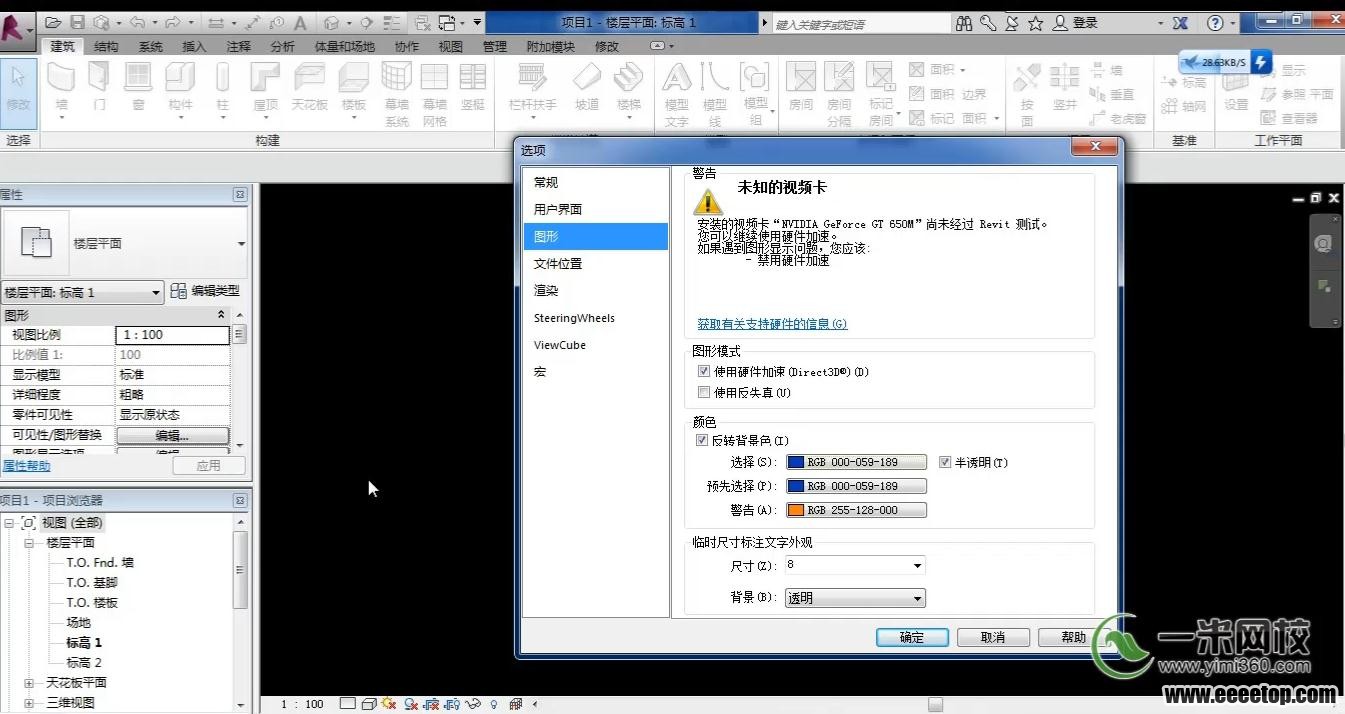Click the favorites star icon in title bar
This screenshot has width=1345, height=714.
1036,22
